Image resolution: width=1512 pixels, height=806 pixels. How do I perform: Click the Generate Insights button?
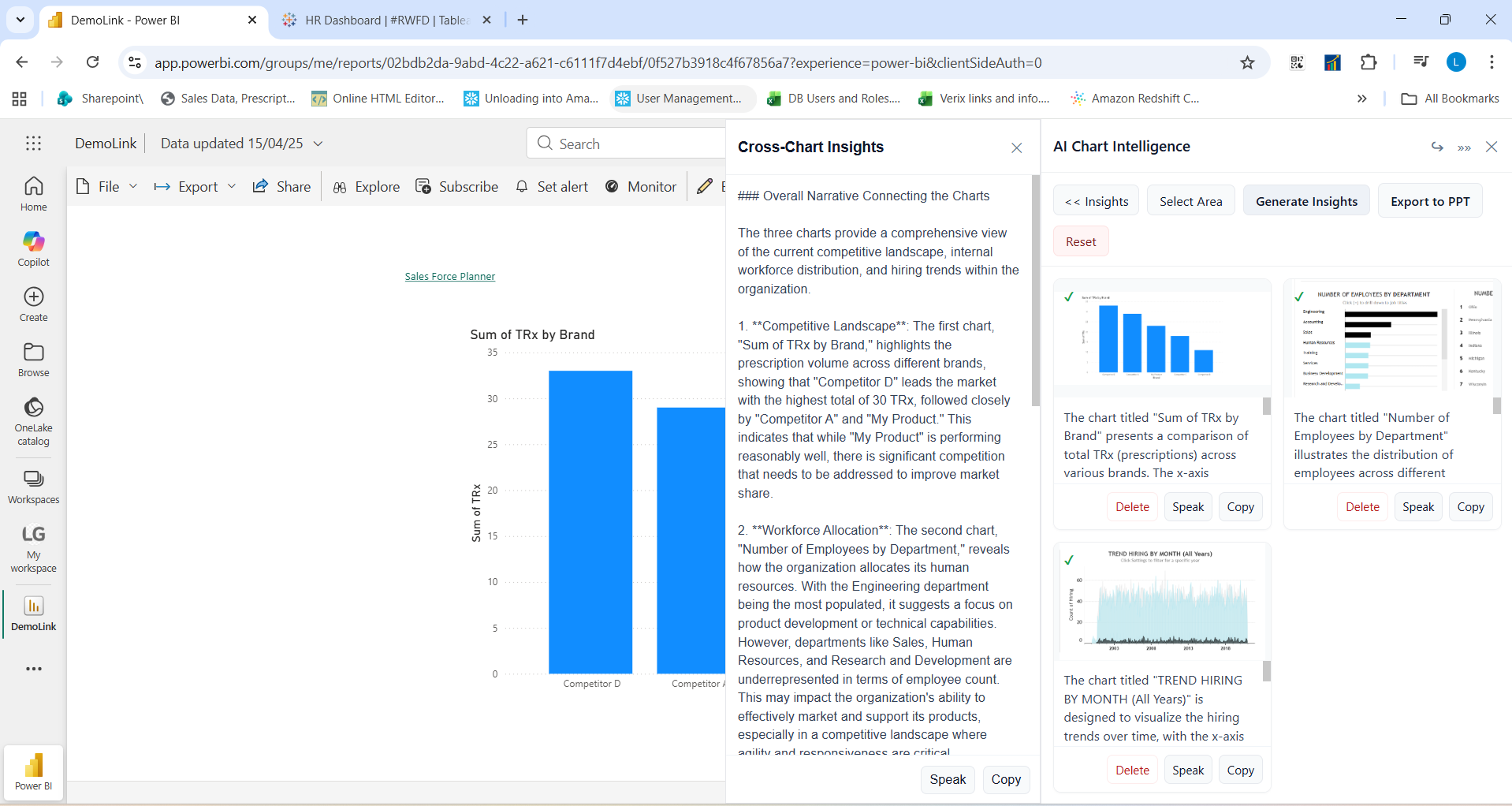pos(1306,201)
